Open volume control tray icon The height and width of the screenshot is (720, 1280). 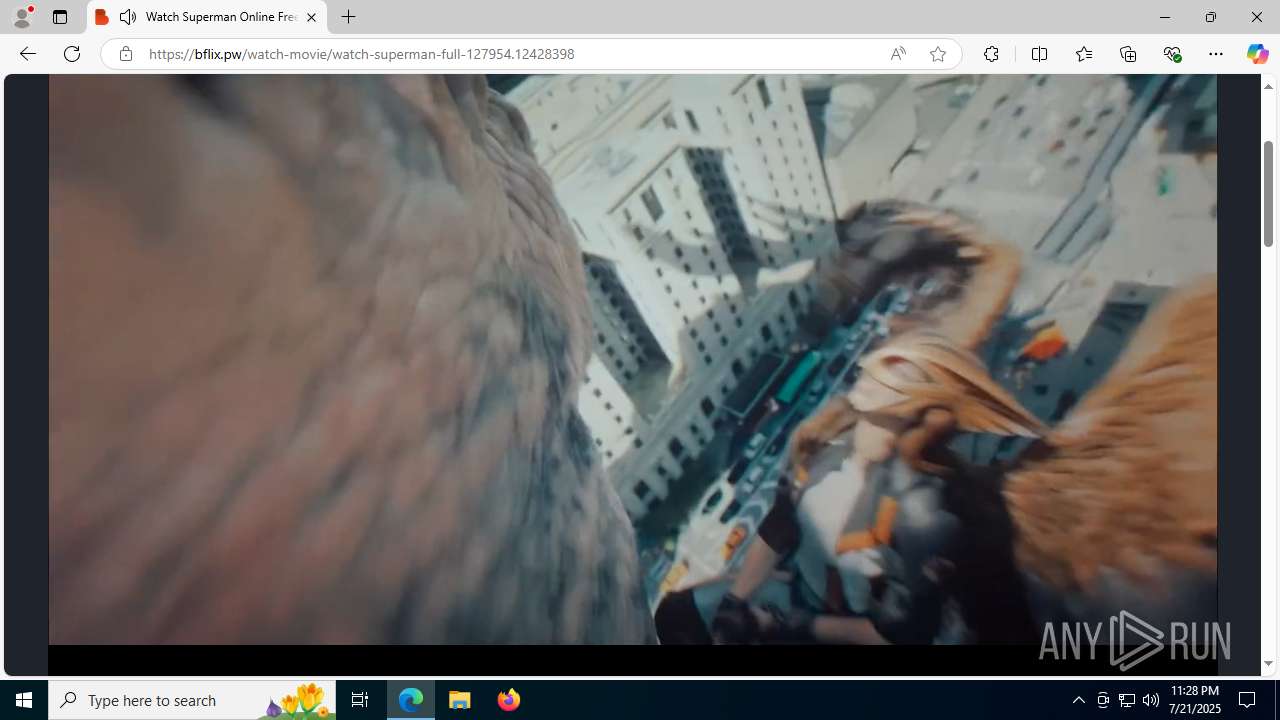click(x=1151, y=700)
